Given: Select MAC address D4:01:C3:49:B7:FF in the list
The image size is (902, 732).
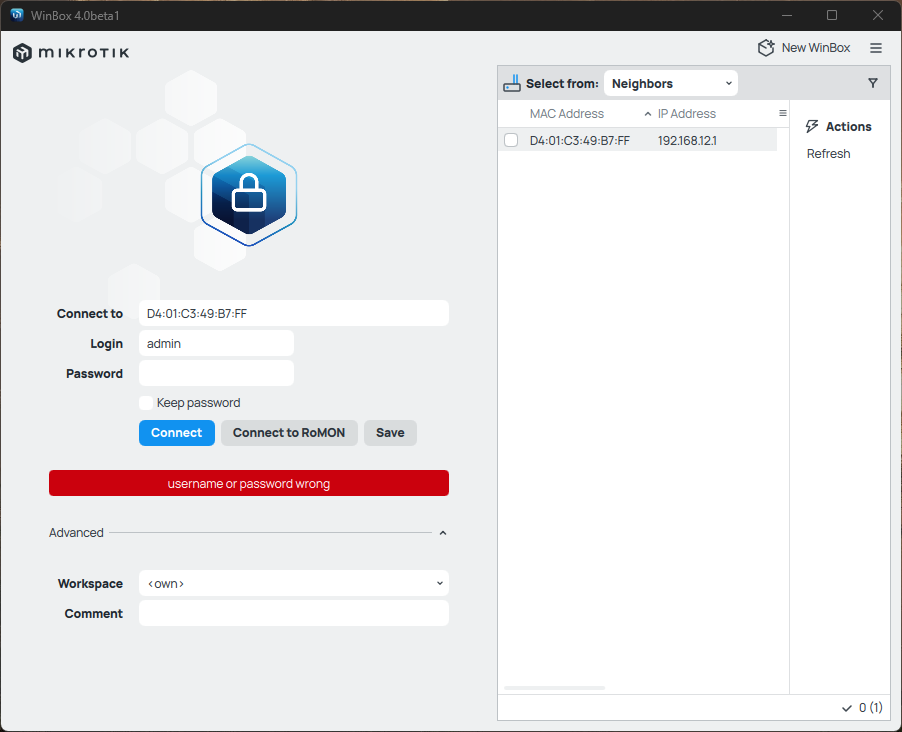Looking at the screenshot, I should click(x=579, y=141).
